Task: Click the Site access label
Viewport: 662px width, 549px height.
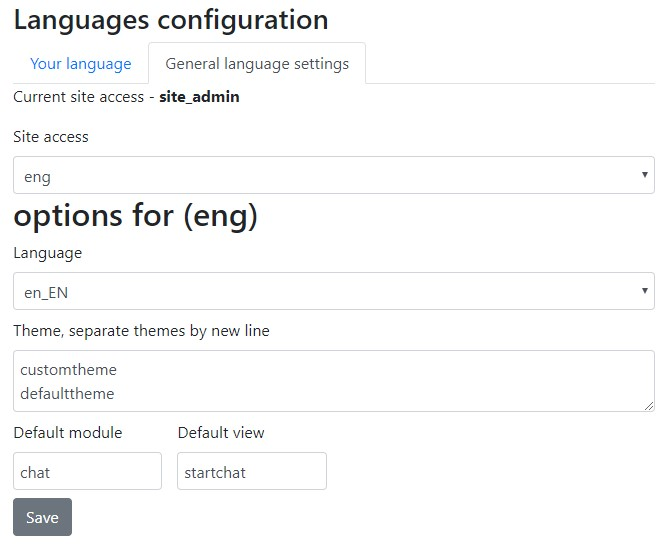Action: click(x=51, y=137)
